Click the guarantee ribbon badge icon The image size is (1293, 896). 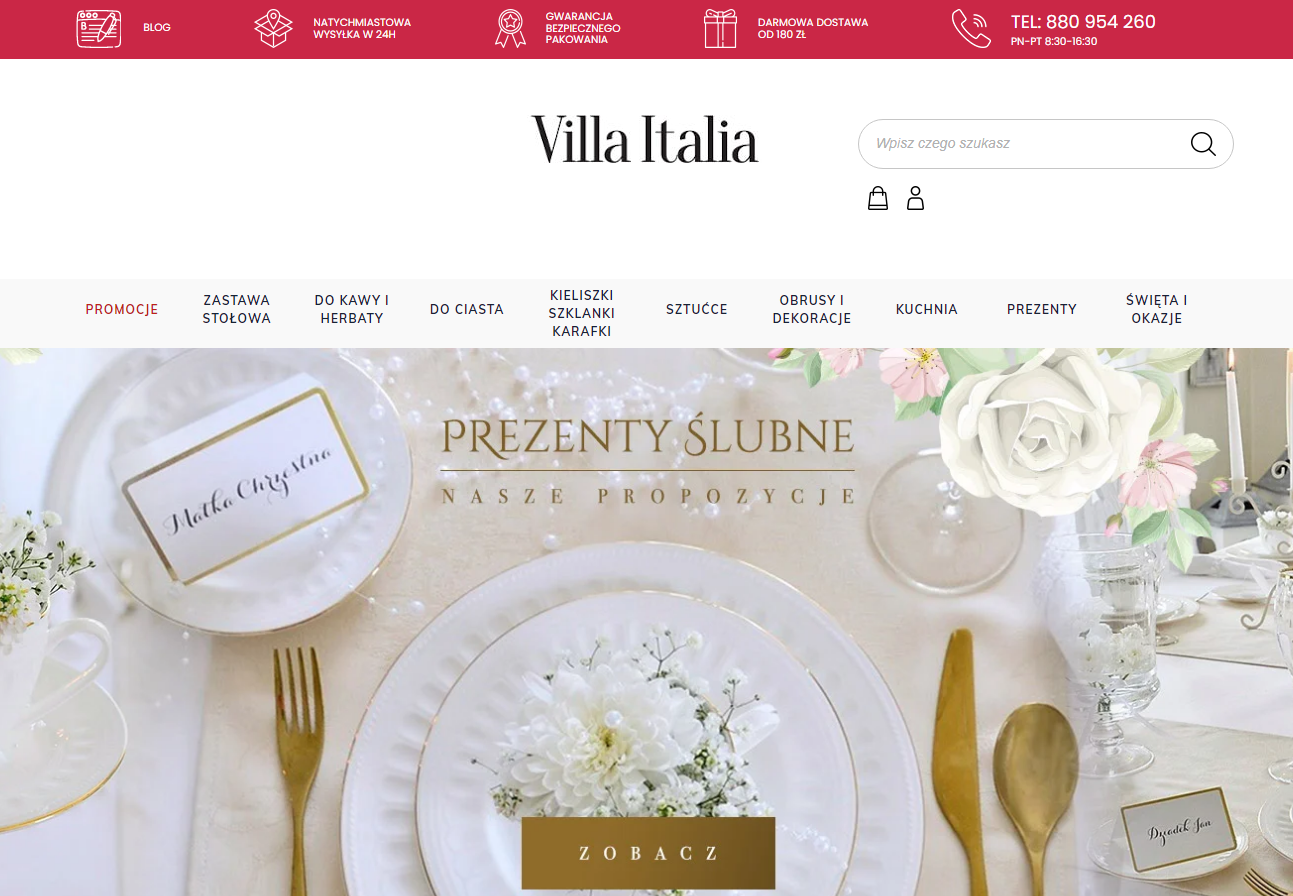click(510, 28)
